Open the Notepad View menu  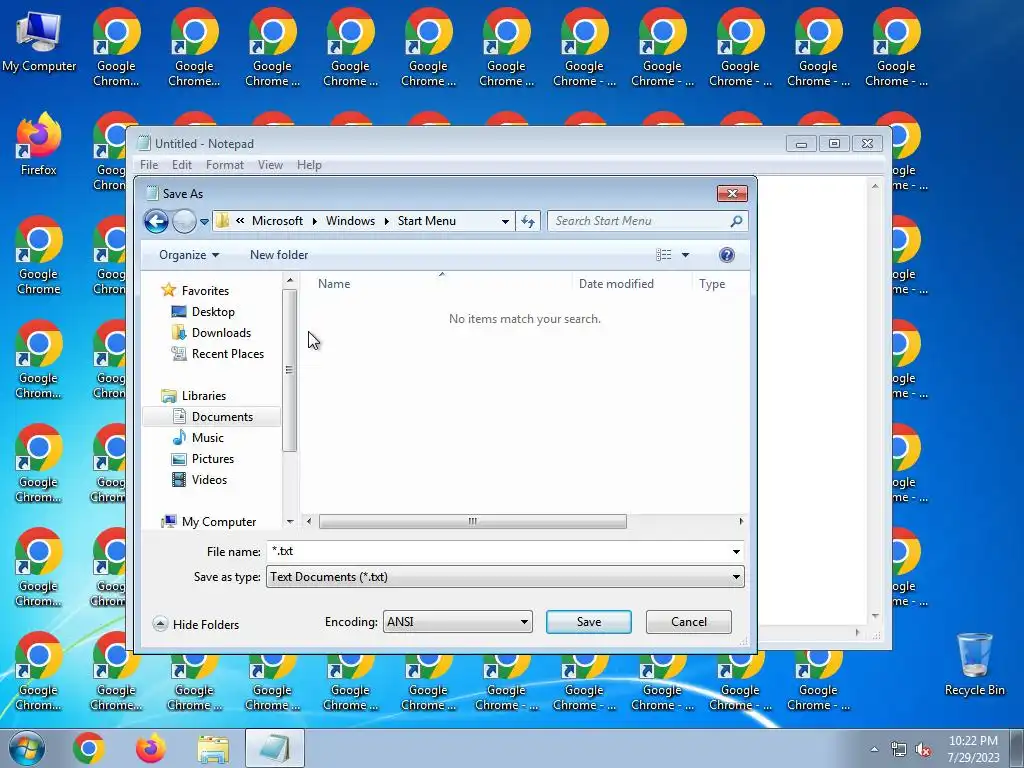[x=270, y=165]
